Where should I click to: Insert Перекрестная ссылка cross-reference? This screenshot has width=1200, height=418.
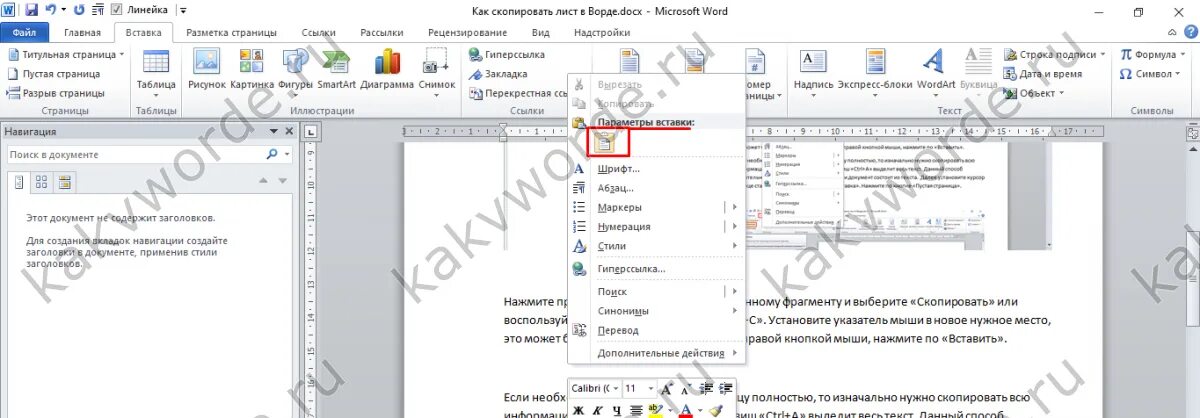click(518, 93)
